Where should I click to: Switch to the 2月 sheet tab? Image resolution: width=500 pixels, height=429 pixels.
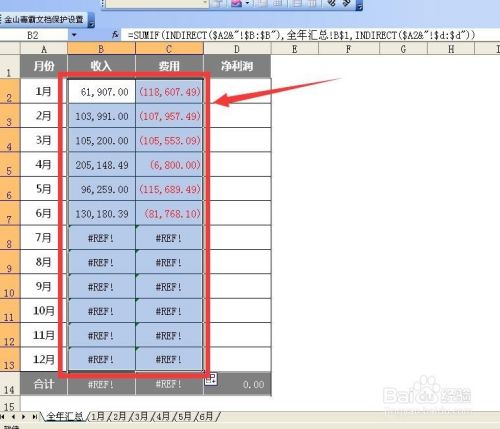click(119, 416)
